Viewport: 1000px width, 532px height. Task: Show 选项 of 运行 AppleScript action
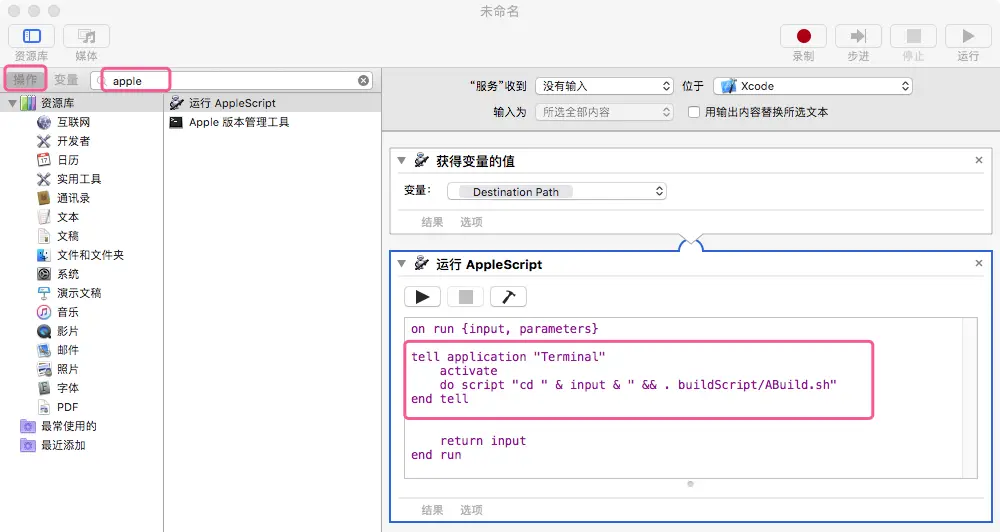(471, 510)
